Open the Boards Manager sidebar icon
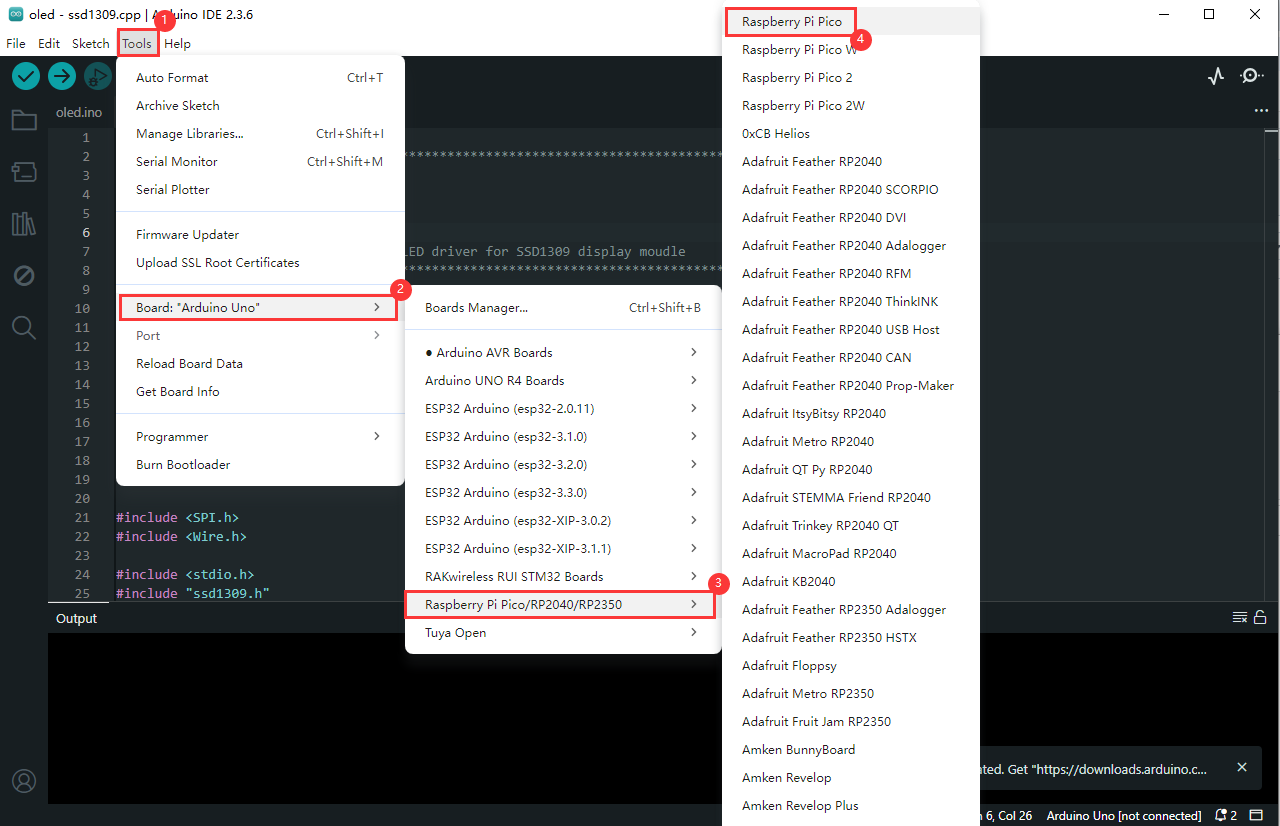 [24, 172]
